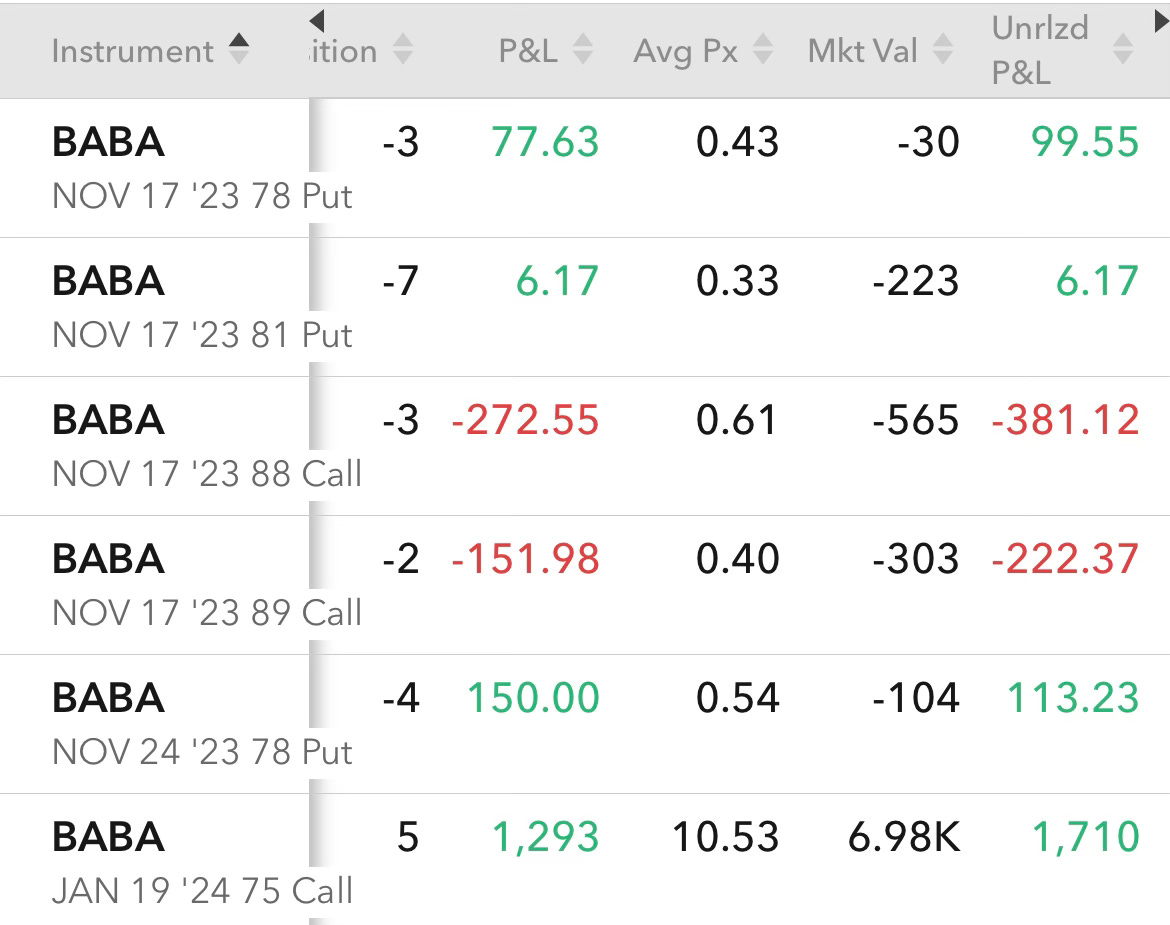
Task: Click the Avg Px column header label
Action: pyautogui.click(x=686, y=51)
